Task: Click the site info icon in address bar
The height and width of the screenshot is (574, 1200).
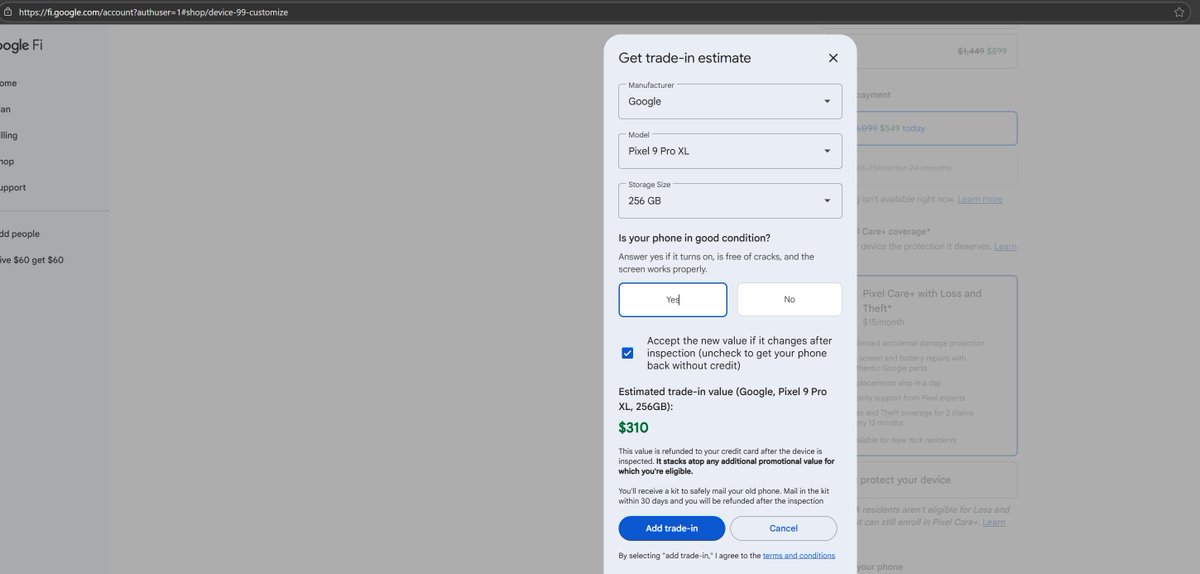Action: point(7,12)
